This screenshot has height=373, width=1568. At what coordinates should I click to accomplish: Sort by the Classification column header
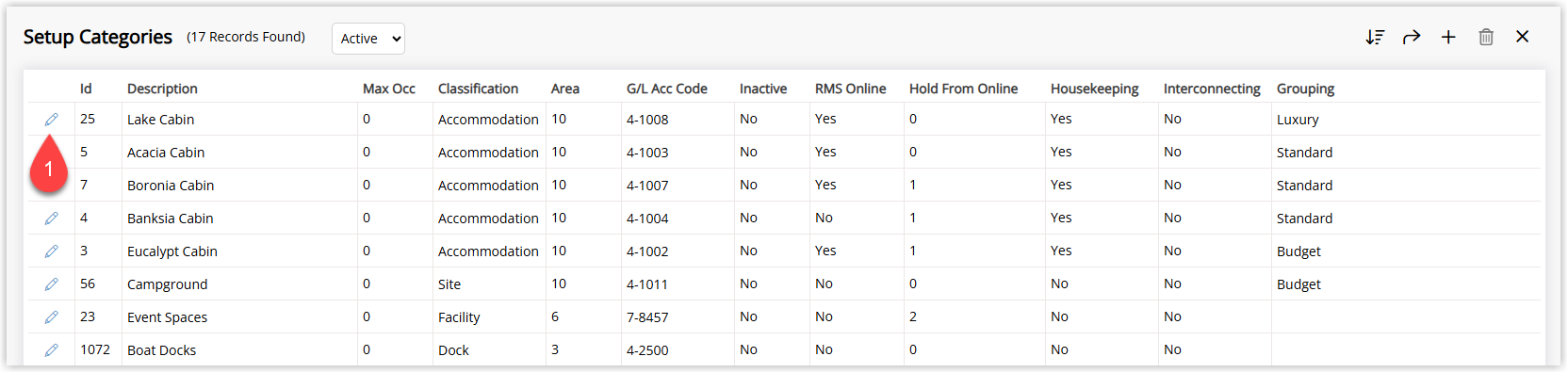pyautogui.click(x=478, y=89)
